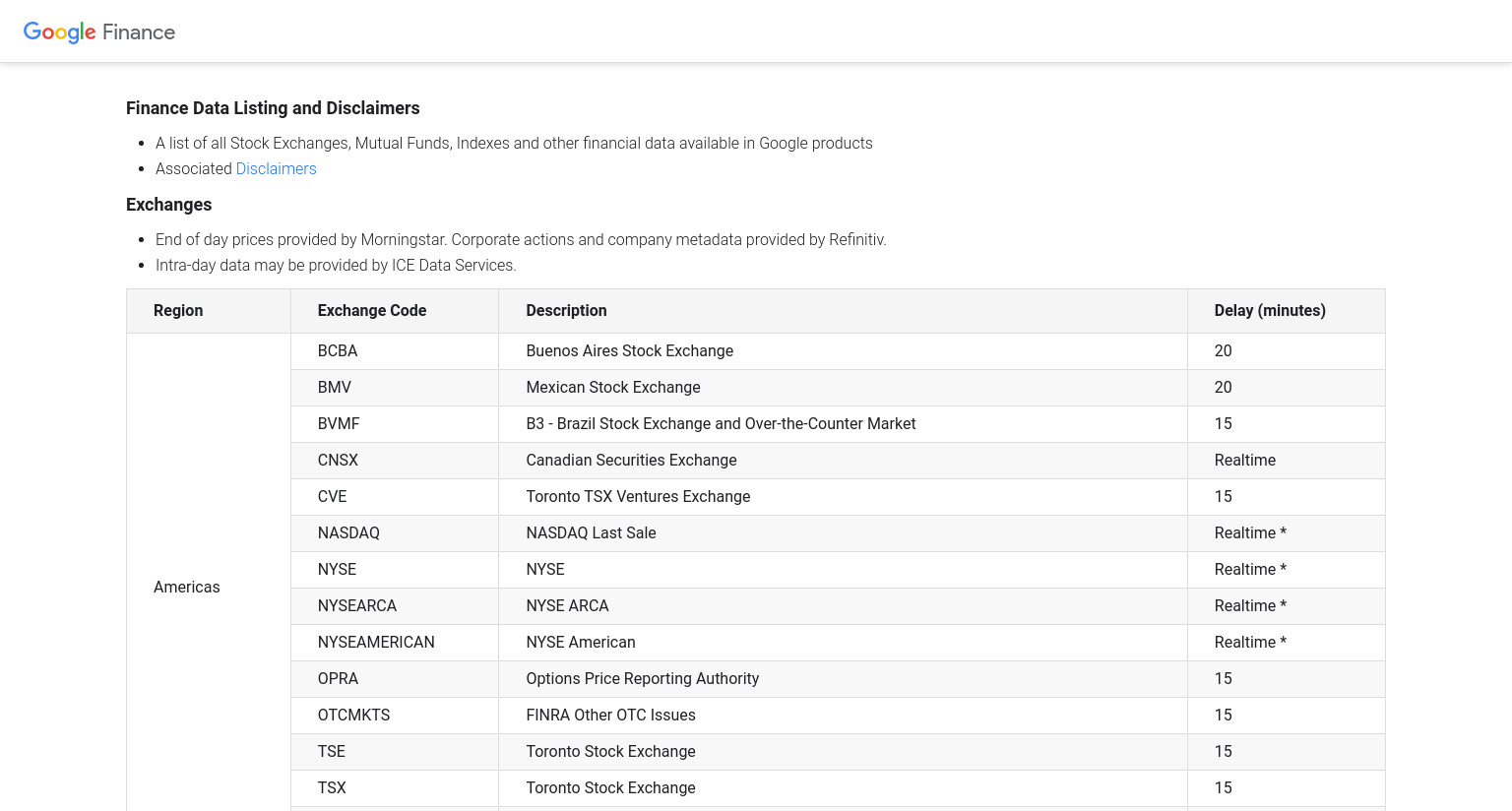
Task: Click the delay value 20 for BCBA
Action: click(x=1223, y=350)
